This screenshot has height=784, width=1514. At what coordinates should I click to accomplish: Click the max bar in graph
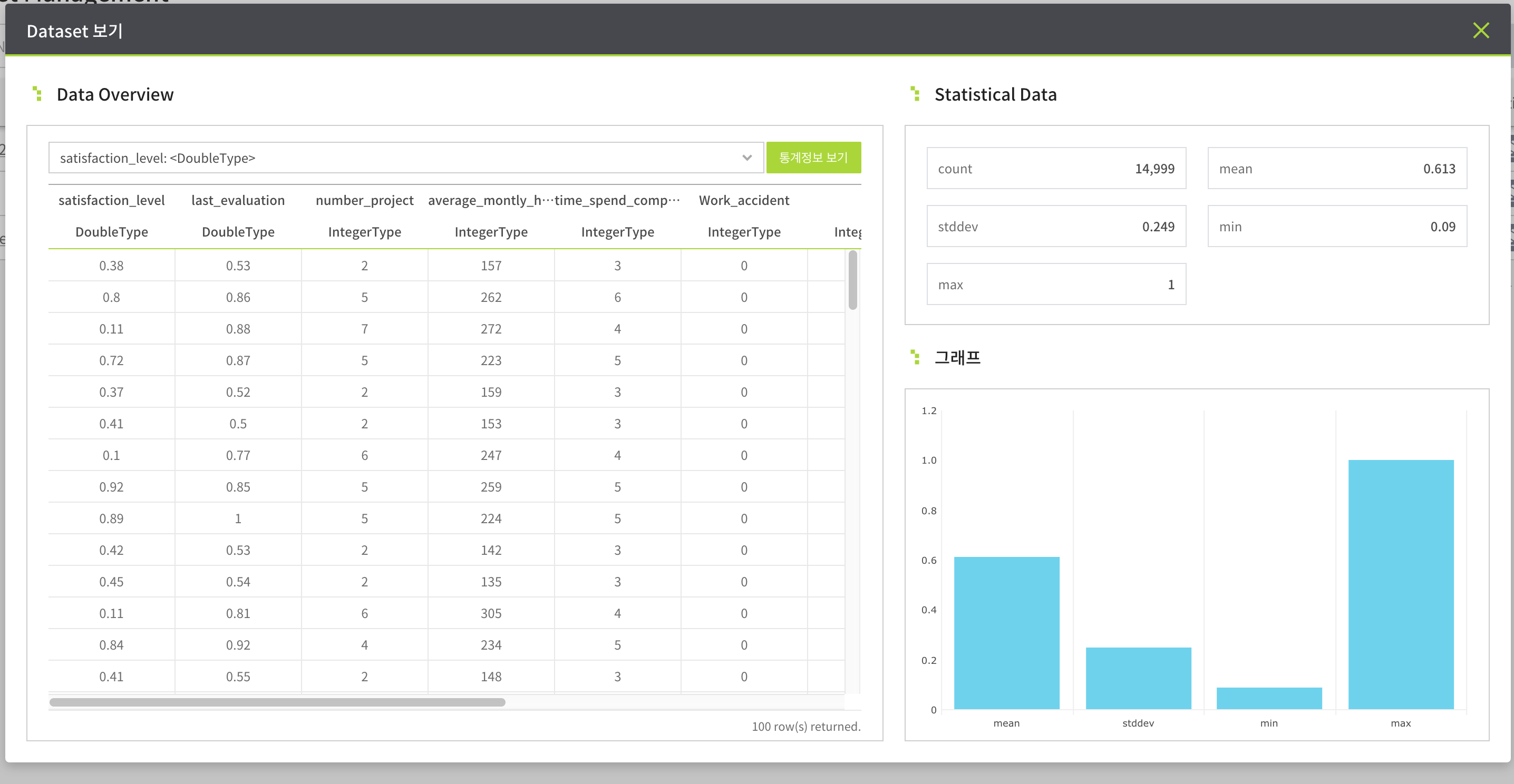coord(1401,584)
